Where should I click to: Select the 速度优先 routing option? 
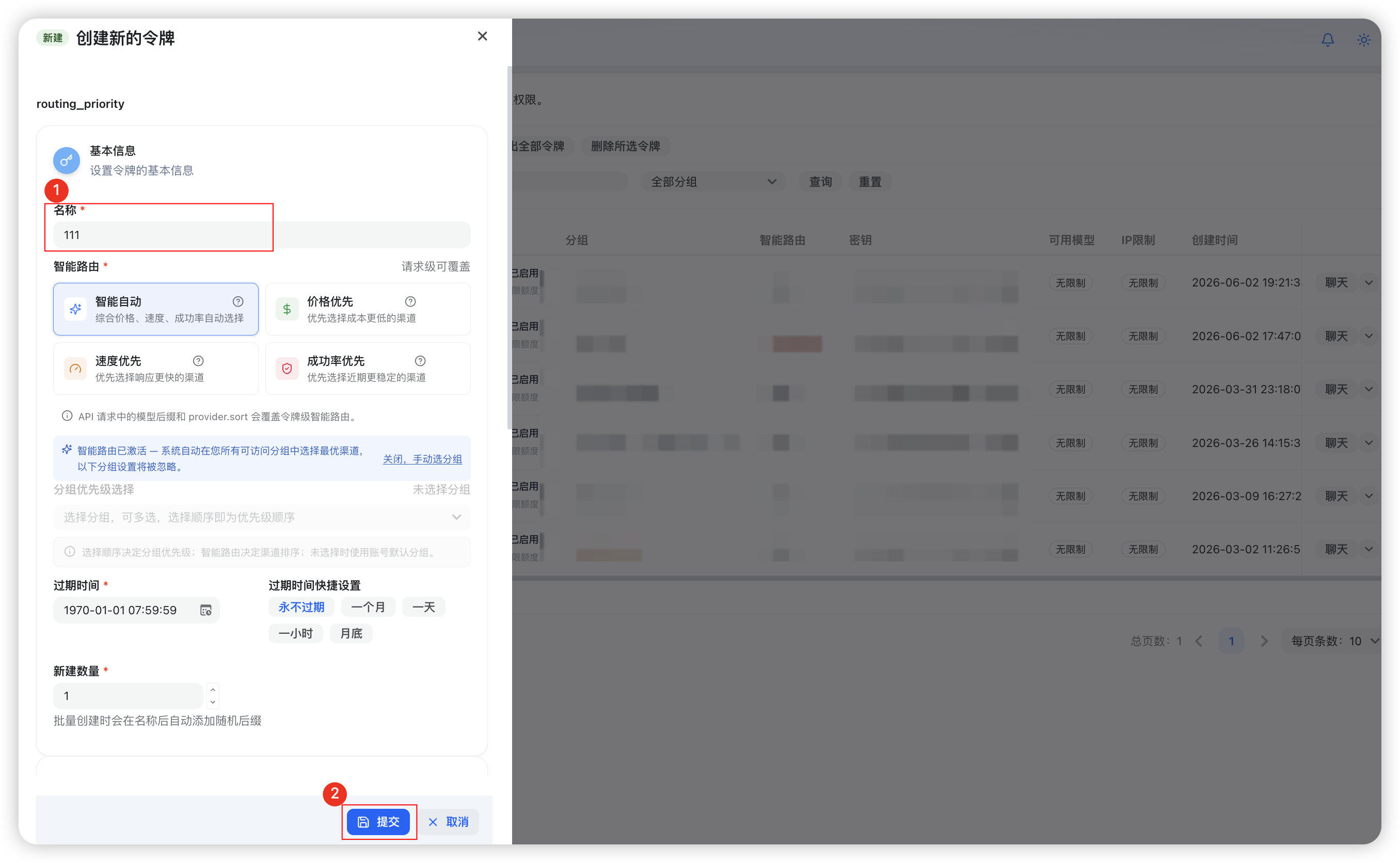click(x=156, y=369)
